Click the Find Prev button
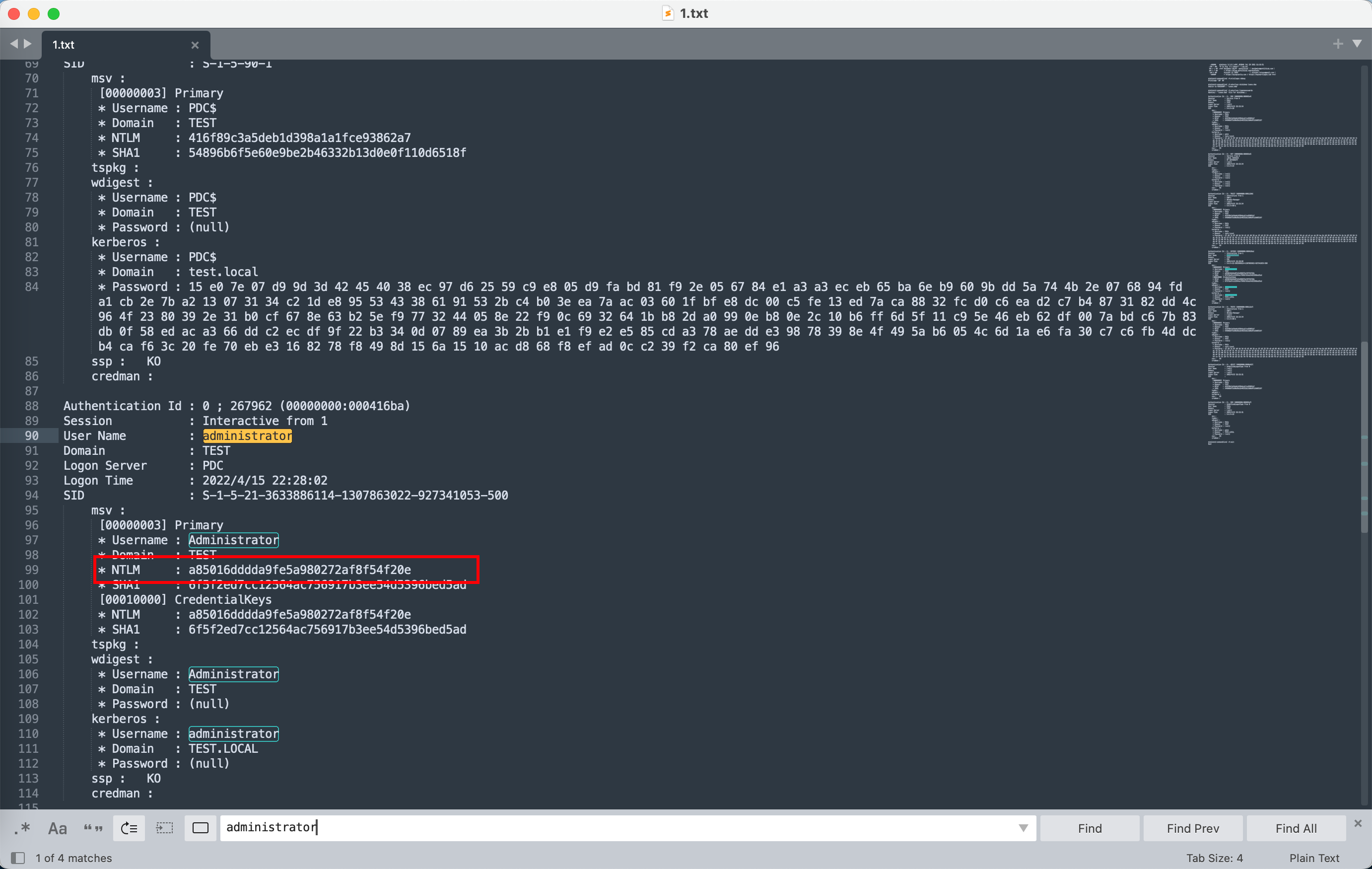1372x869 pixels. pos(1192,828)
